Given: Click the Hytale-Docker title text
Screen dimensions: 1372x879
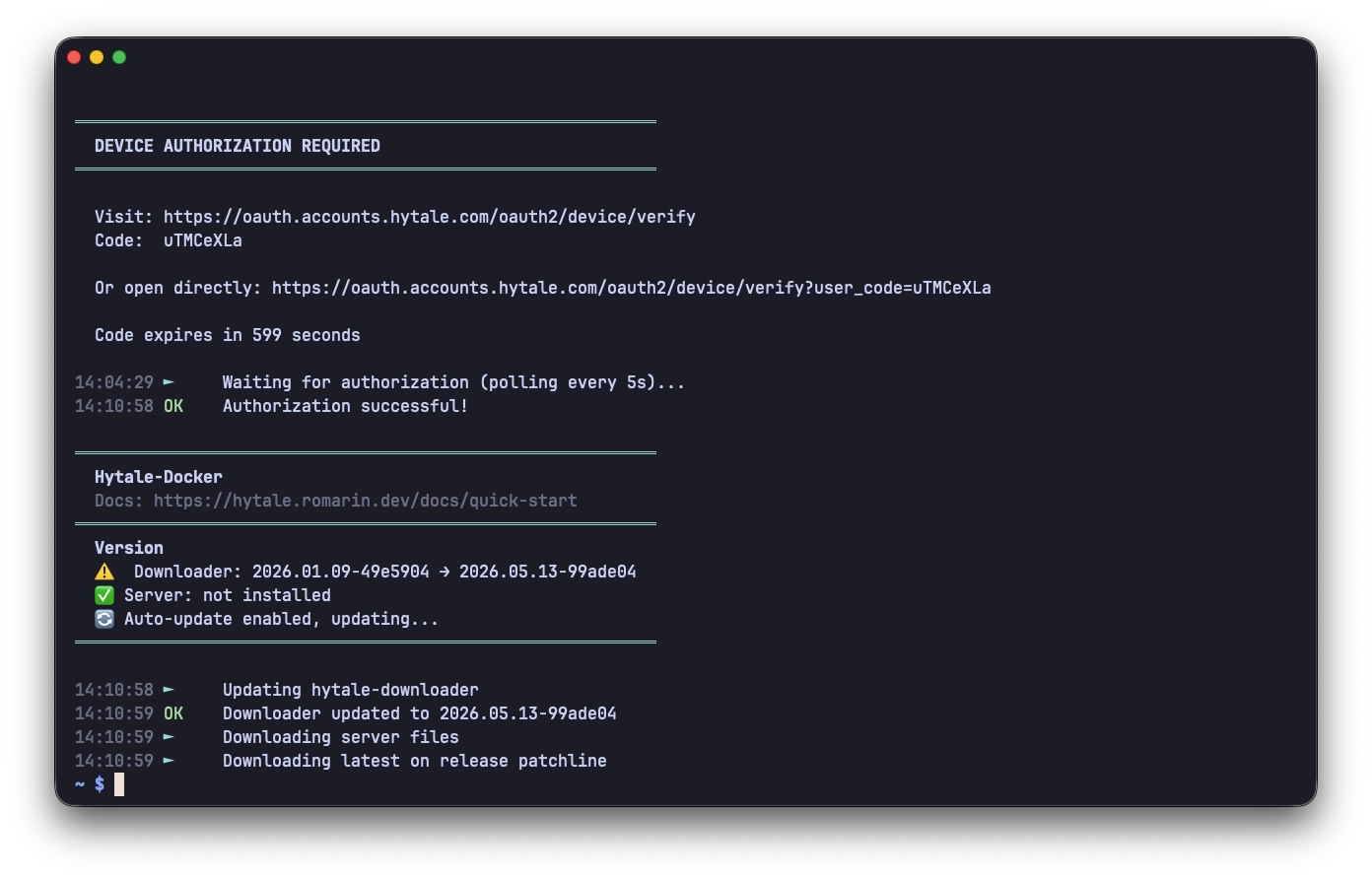Looking at the screenshot, I should pyautogui.click(x=159, y=477).
